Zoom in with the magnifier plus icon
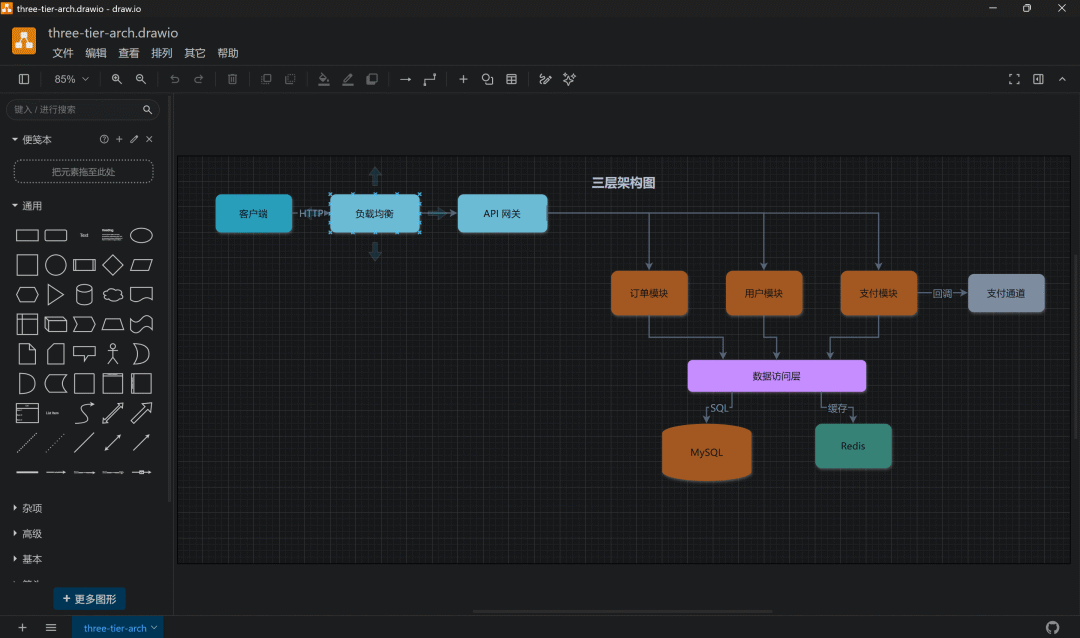The image size is (1080, 638). (x=117, y=79)
